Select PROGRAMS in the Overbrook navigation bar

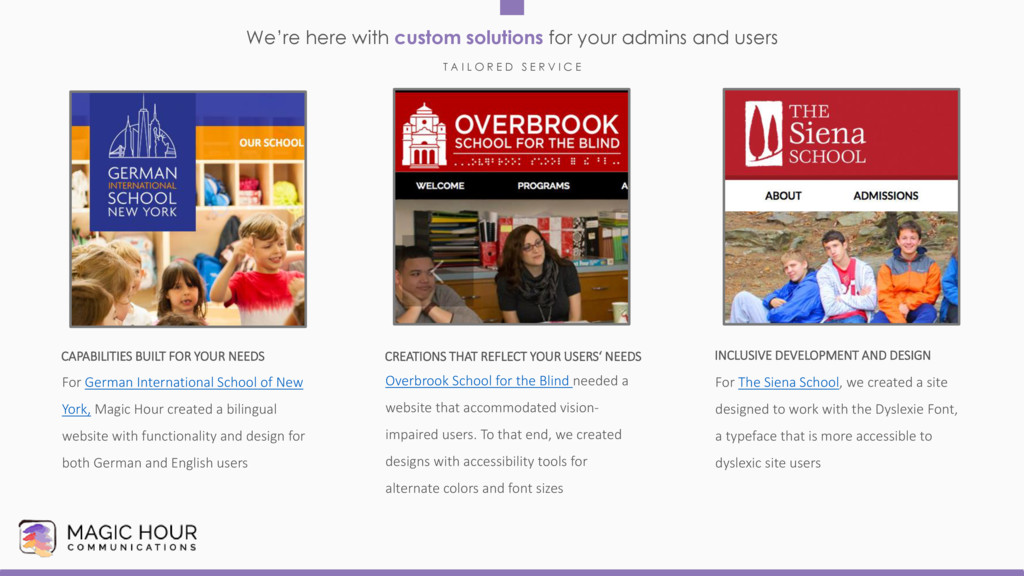[x=543, y=186]
